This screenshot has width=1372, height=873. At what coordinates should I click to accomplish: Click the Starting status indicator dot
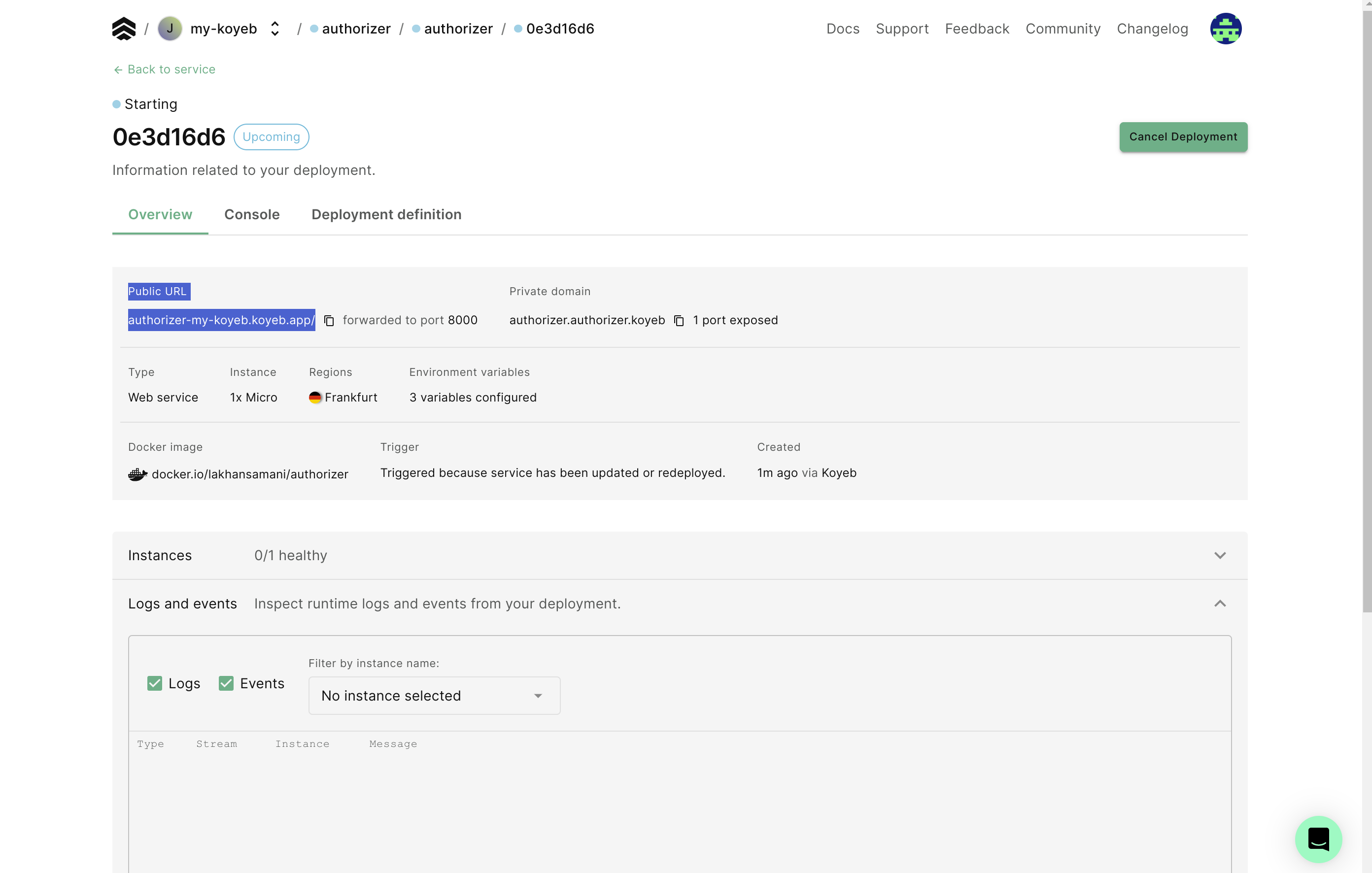coord(116,103)
